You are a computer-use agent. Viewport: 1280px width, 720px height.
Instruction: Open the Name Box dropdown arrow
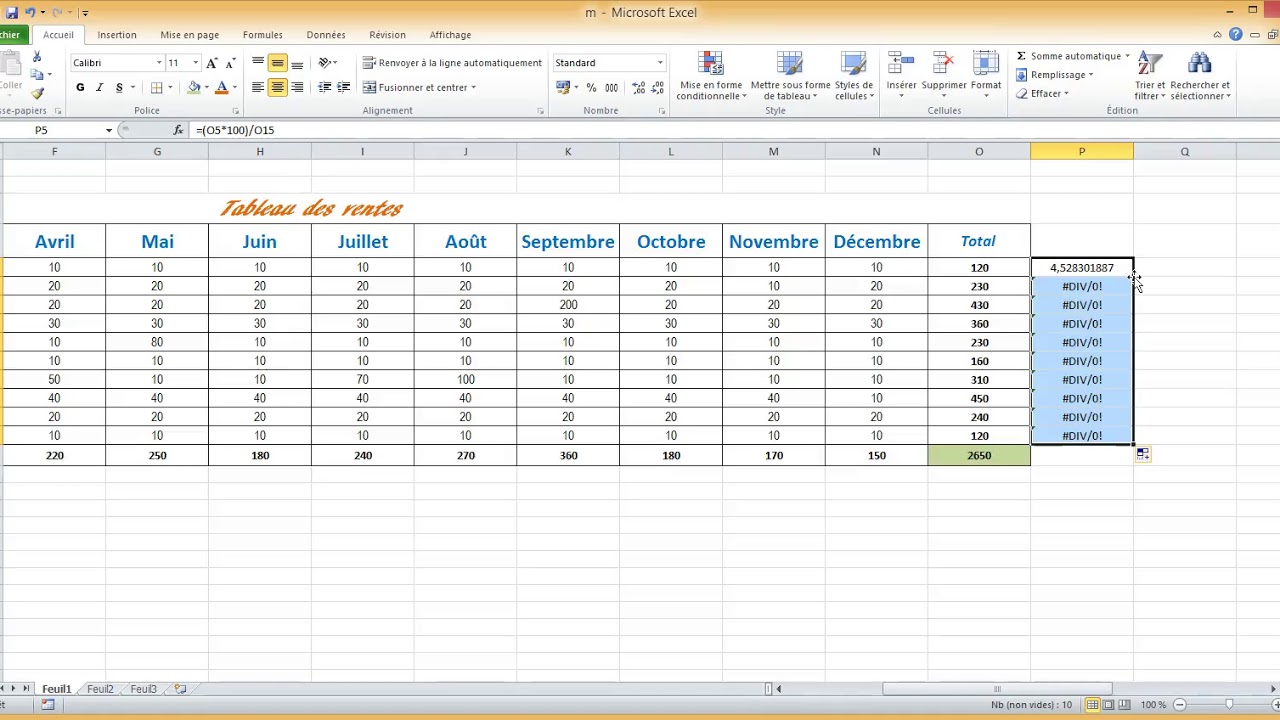(x=109, y=130)
